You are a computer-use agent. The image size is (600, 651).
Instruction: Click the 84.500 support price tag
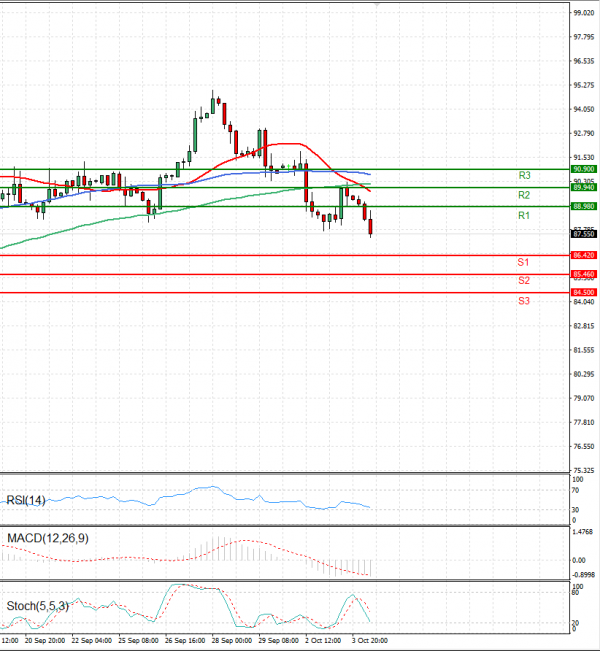coord(584,293)
